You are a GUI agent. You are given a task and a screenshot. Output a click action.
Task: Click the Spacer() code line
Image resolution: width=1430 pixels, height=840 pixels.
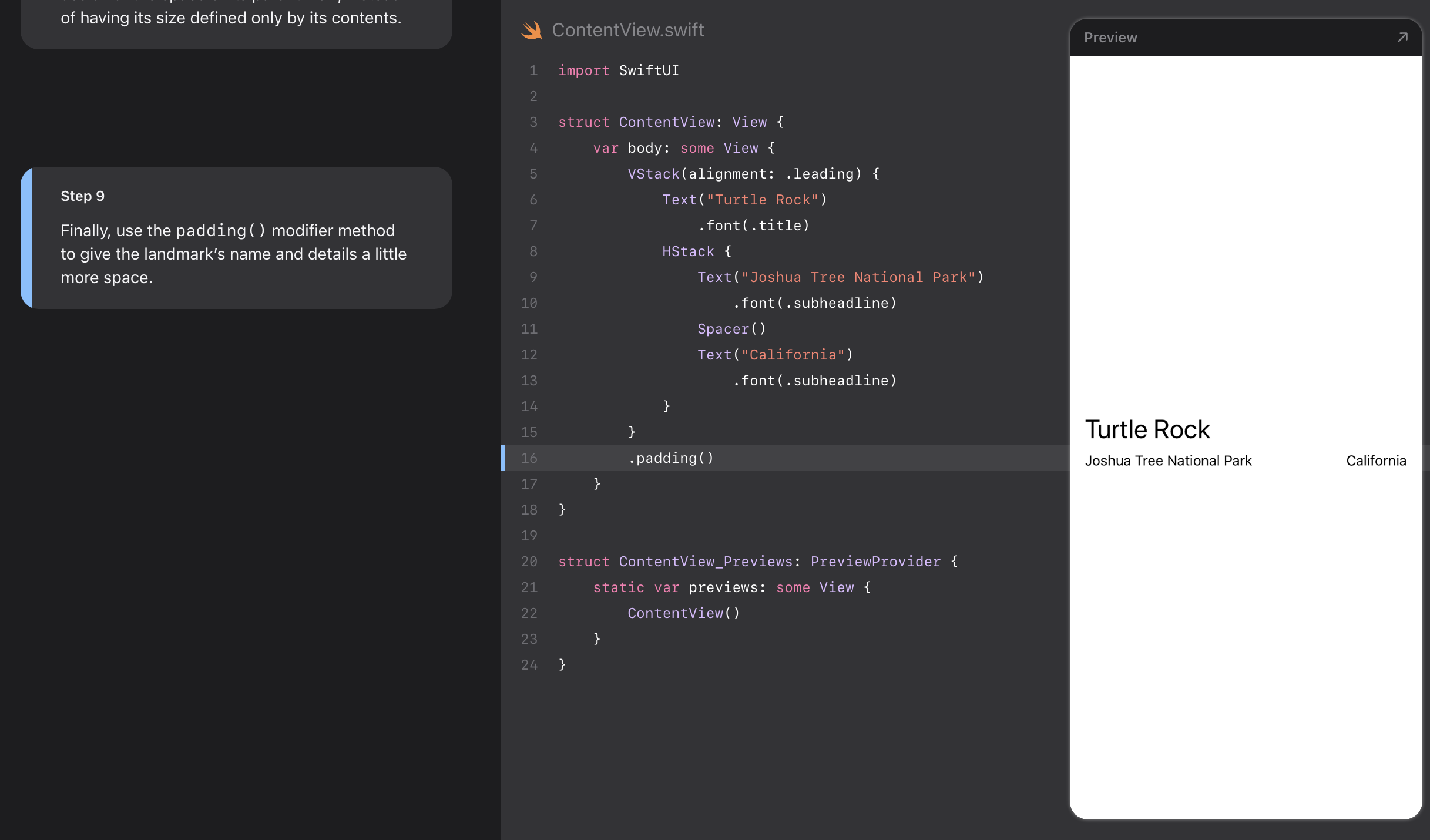click(x=731, y=329)
